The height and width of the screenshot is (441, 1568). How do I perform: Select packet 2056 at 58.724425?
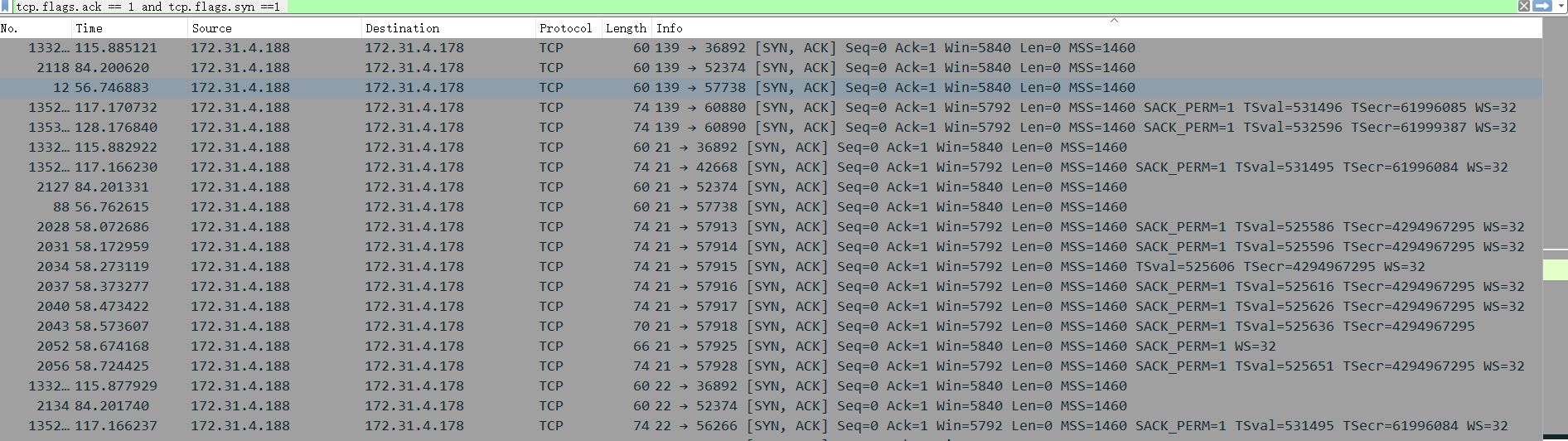771,366
